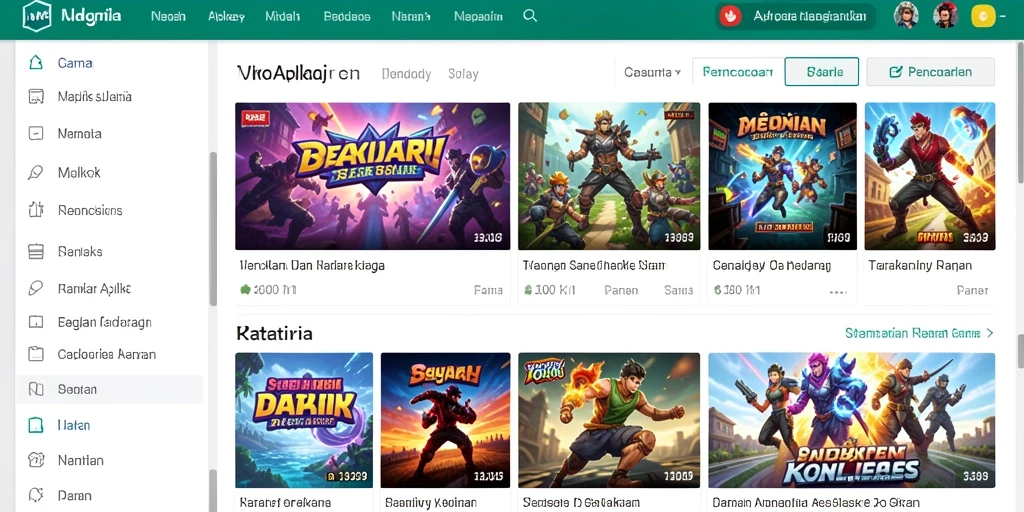Click the icon beside Nemata
The image size is (1024, 512).
click(x=36, y=133)
